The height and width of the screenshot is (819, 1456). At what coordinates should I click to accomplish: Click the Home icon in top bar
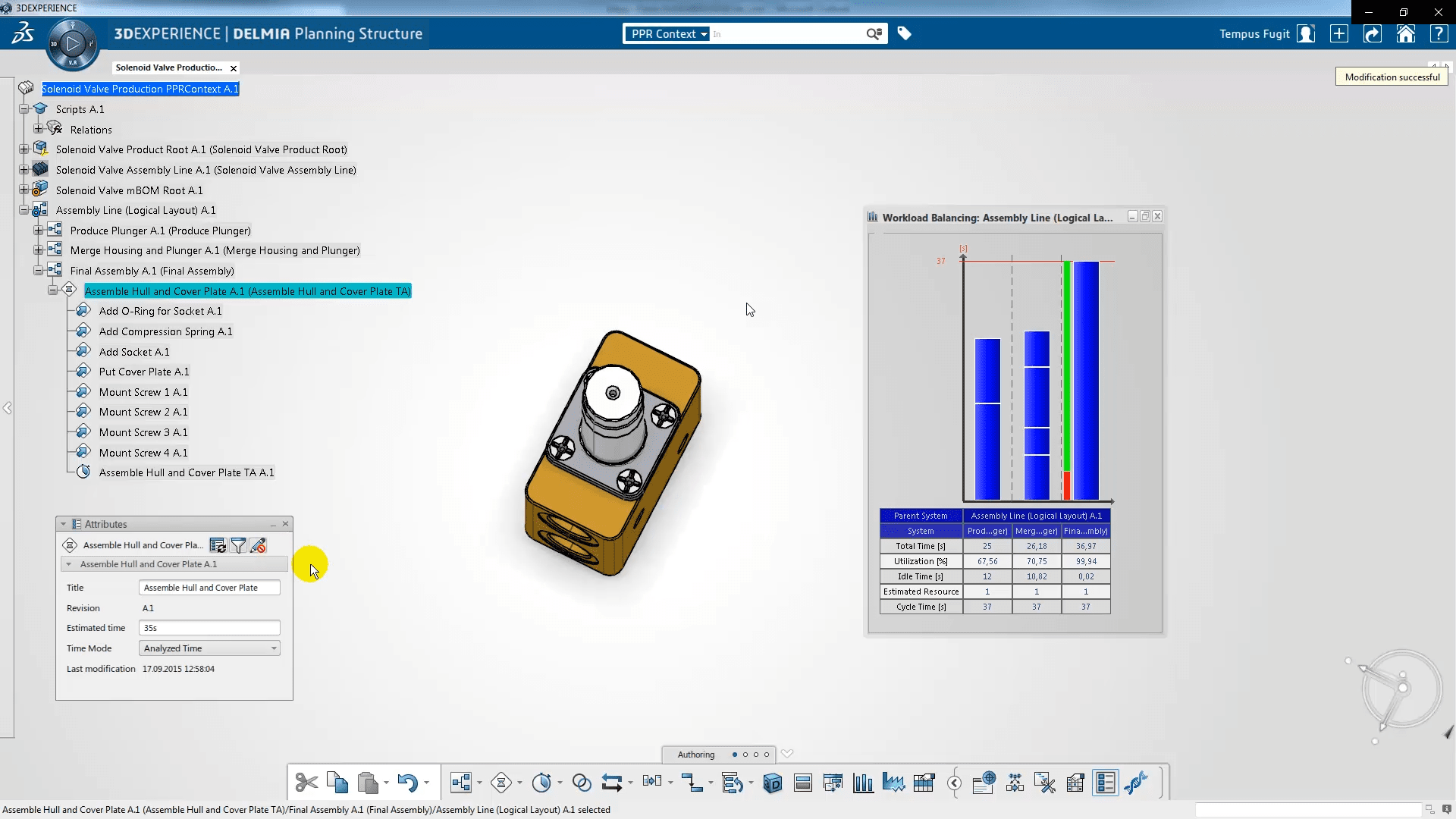pos(1405,34)
